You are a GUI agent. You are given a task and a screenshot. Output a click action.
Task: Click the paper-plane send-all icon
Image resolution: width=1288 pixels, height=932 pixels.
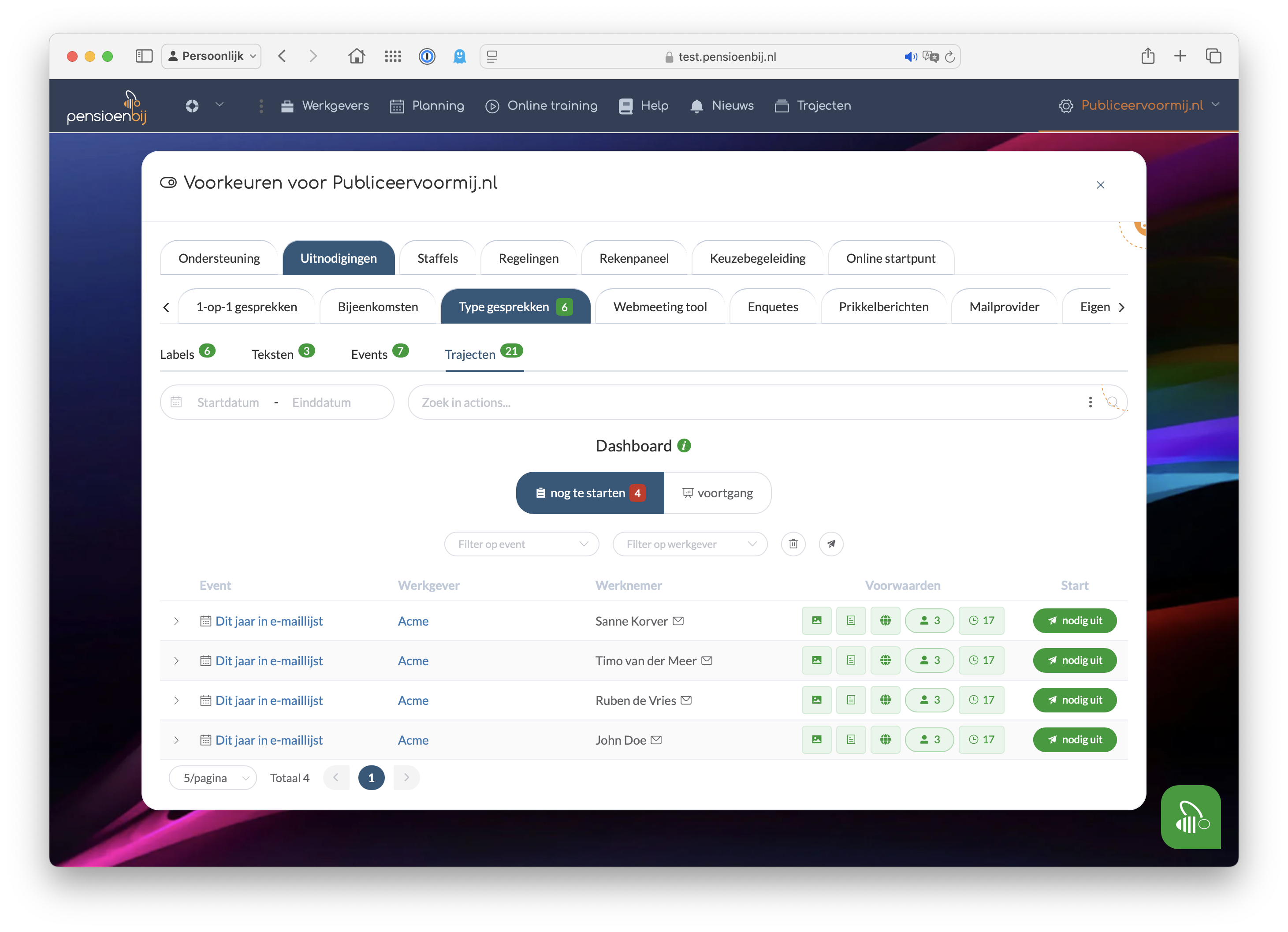[x=831, y=544]
